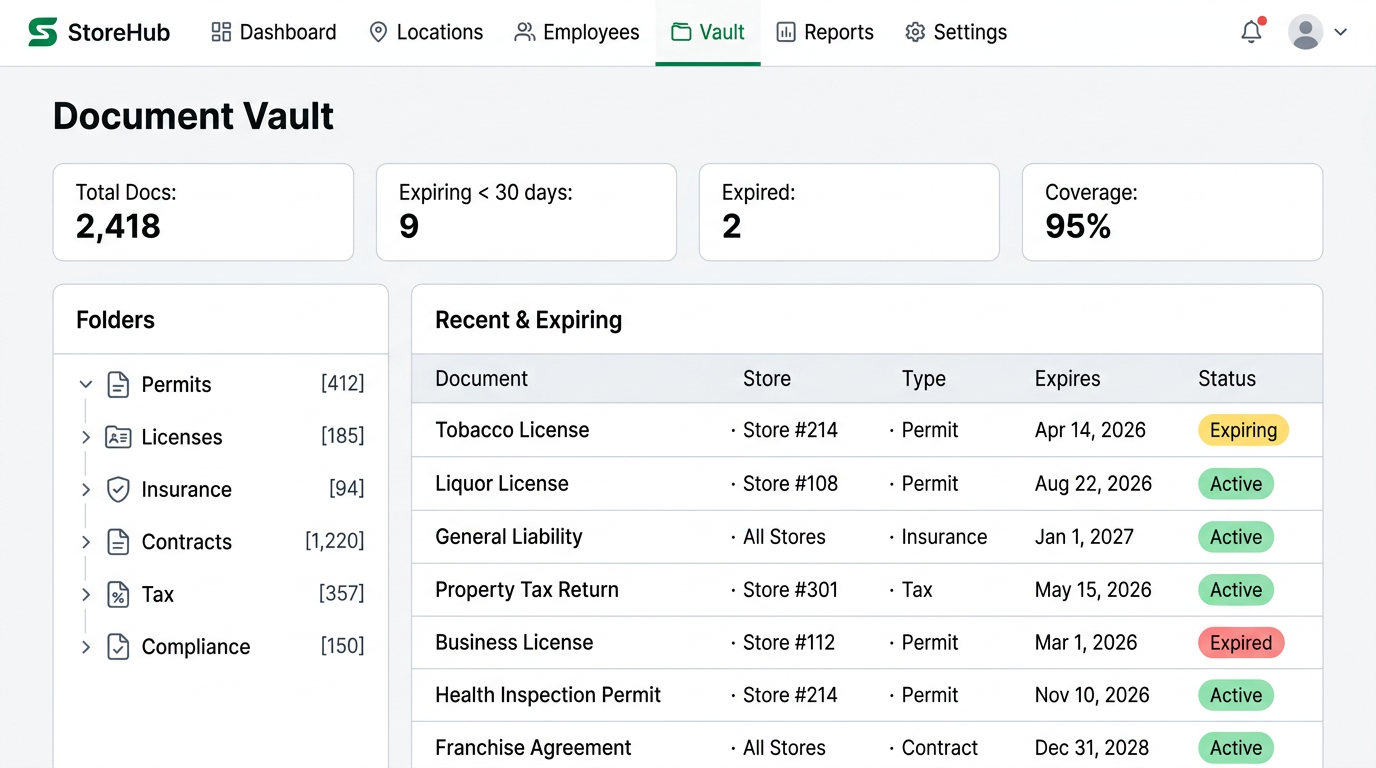Screen dimensions: 1376x768
Task: Click the Store #108 cell
Action: [x=790, y=484]
